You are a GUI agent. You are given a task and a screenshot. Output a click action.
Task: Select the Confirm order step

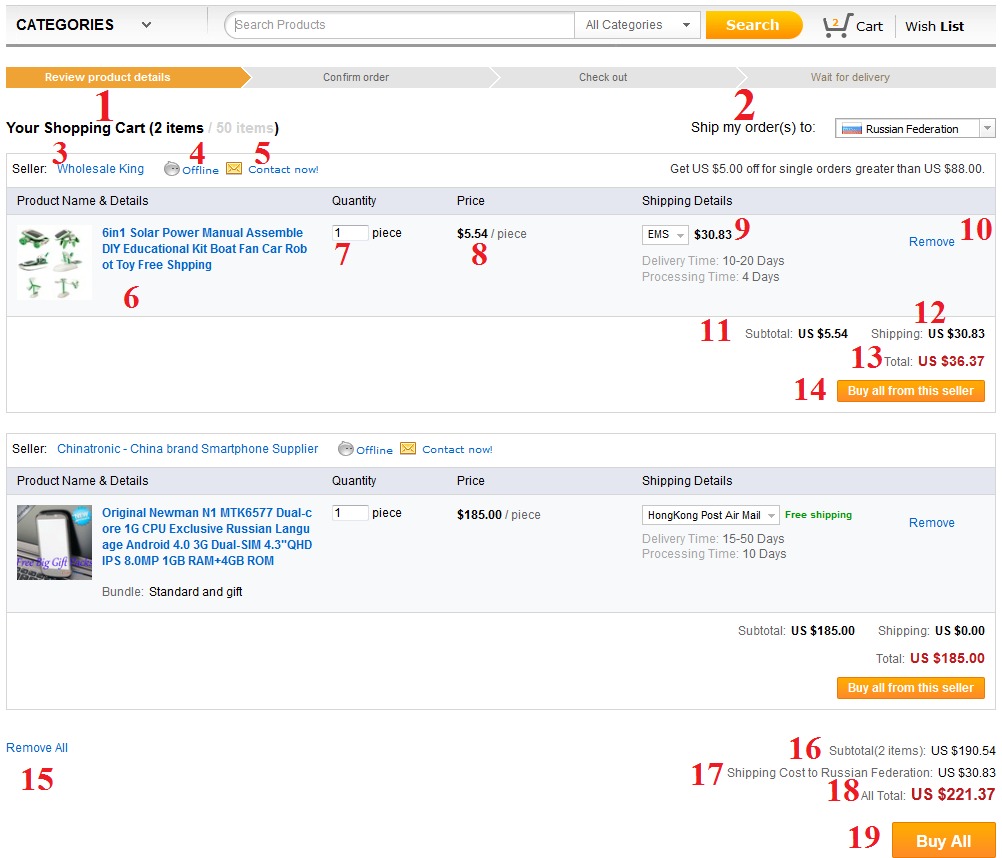356,77
